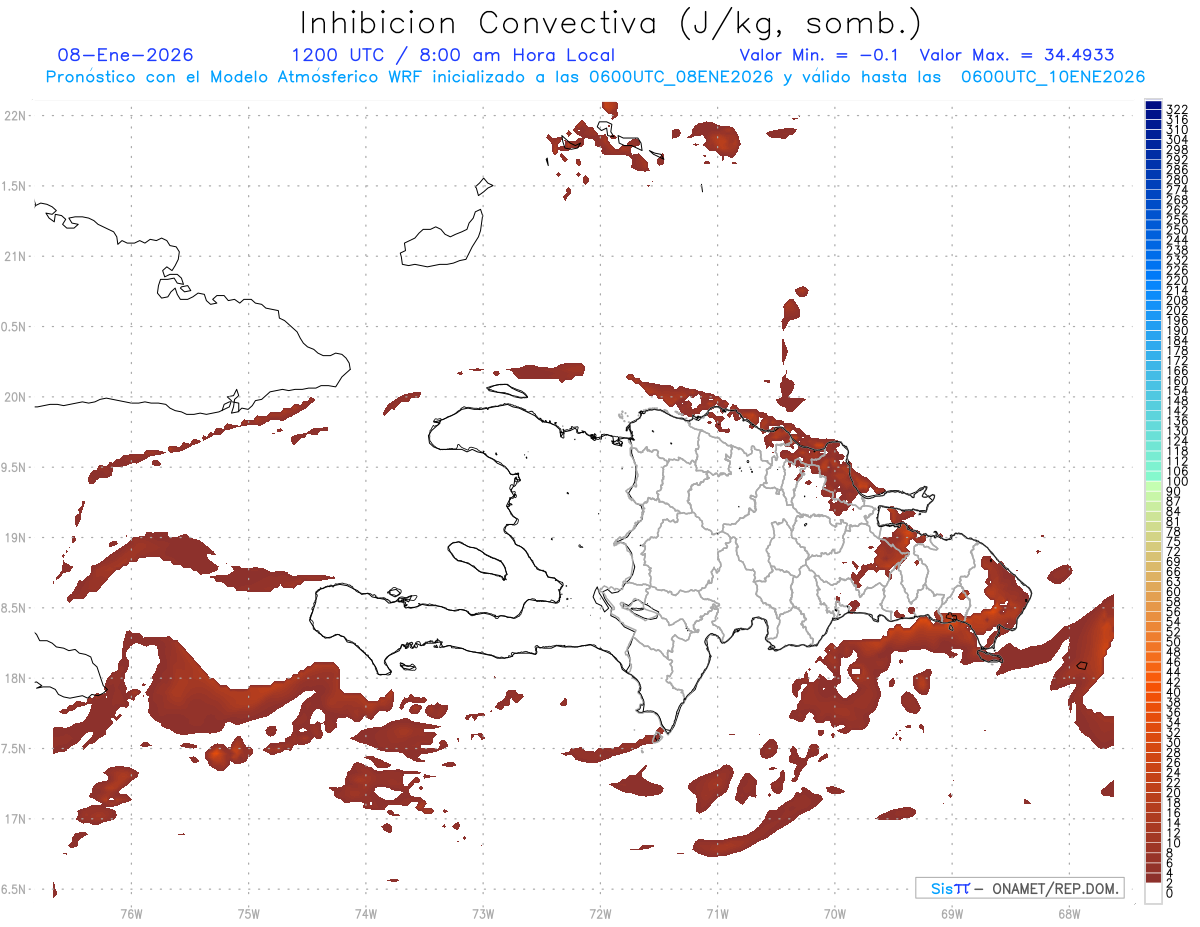Viewport: 1200px width, 927px height.
Task: Click the 71W longitude label
Action: 717,913
